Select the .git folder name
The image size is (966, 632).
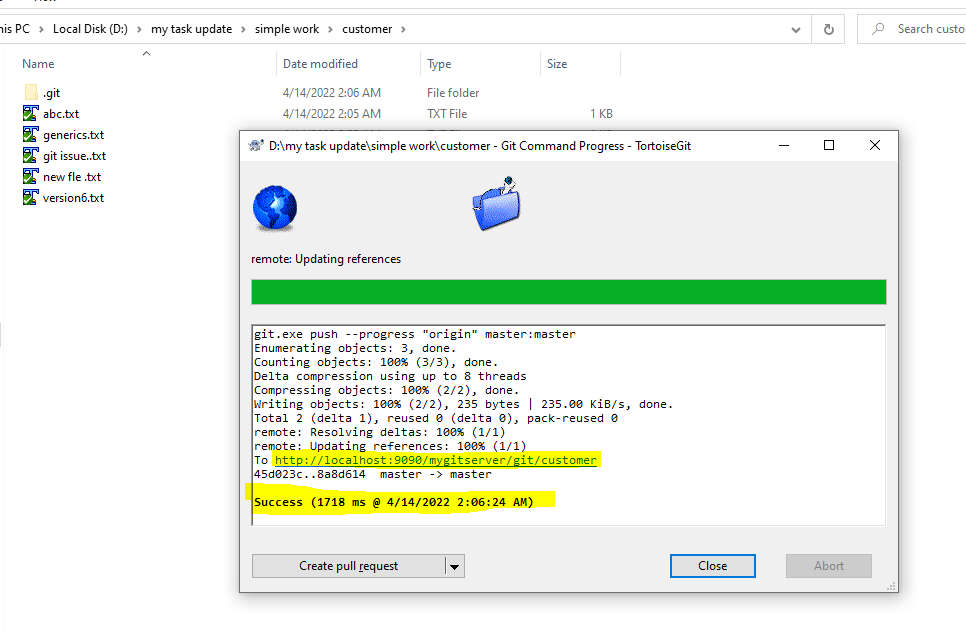pyautogui.click(x=52, y=93)
